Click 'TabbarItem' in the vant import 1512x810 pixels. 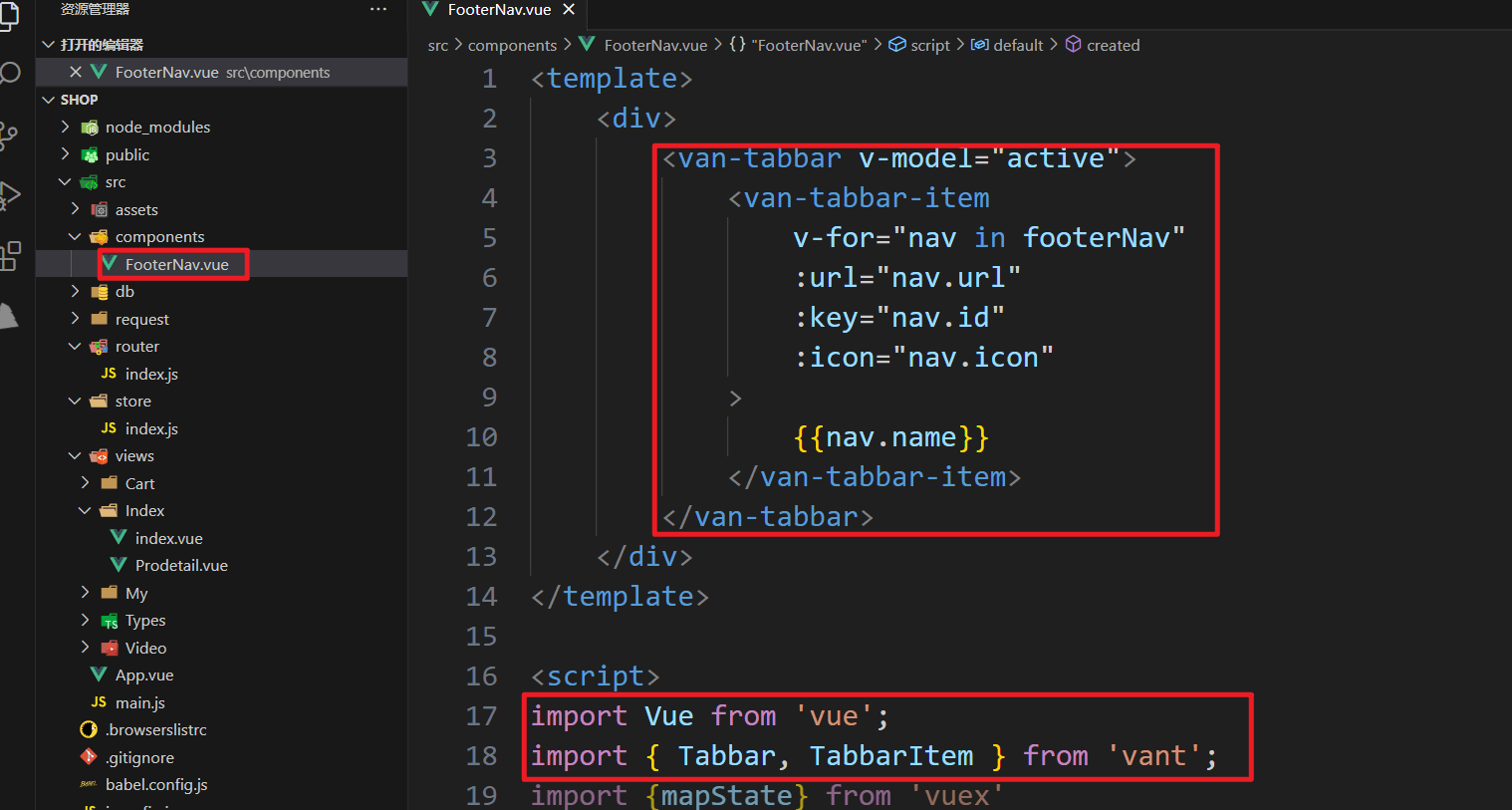(891, 756)
